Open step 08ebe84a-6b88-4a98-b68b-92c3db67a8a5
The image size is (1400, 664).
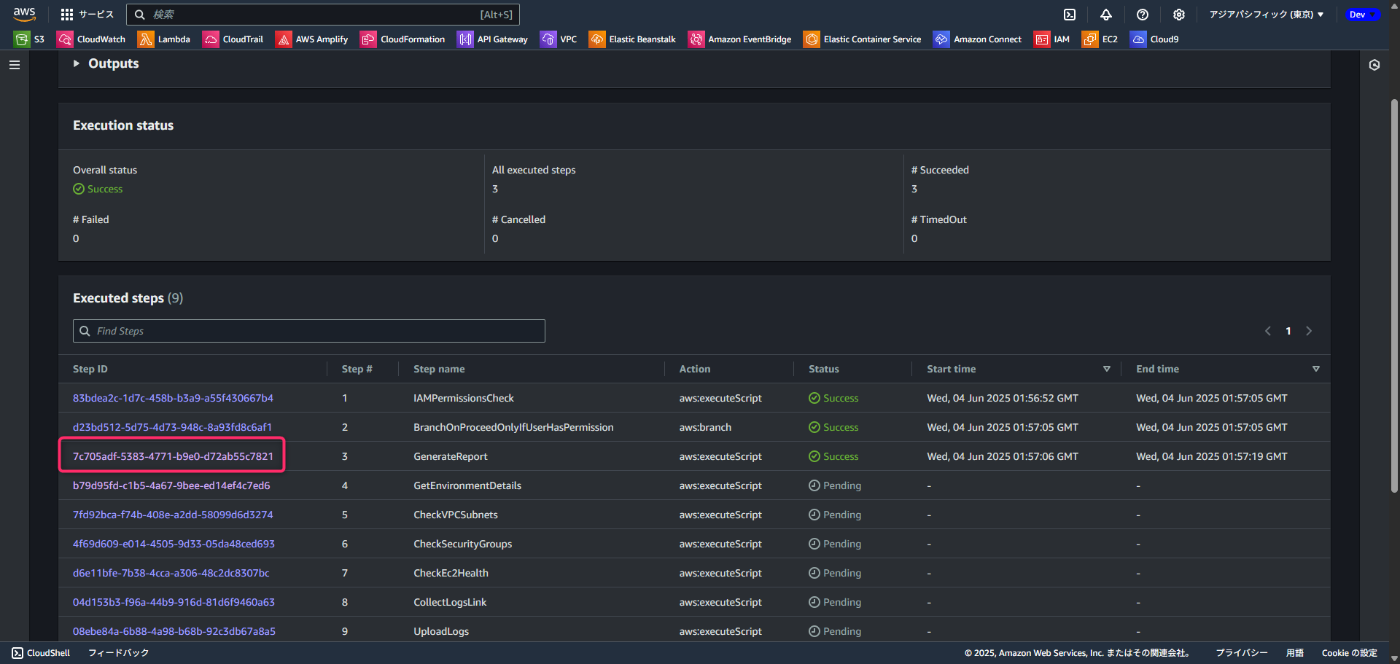174,631
